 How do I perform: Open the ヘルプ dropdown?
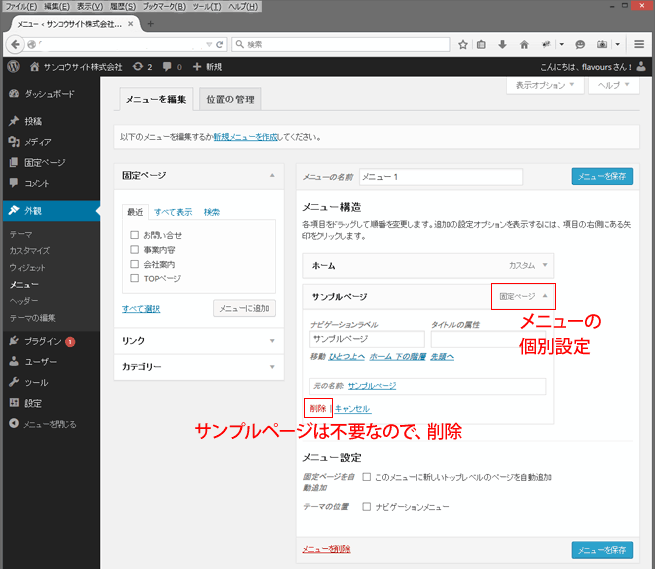(x=613, y=85)
